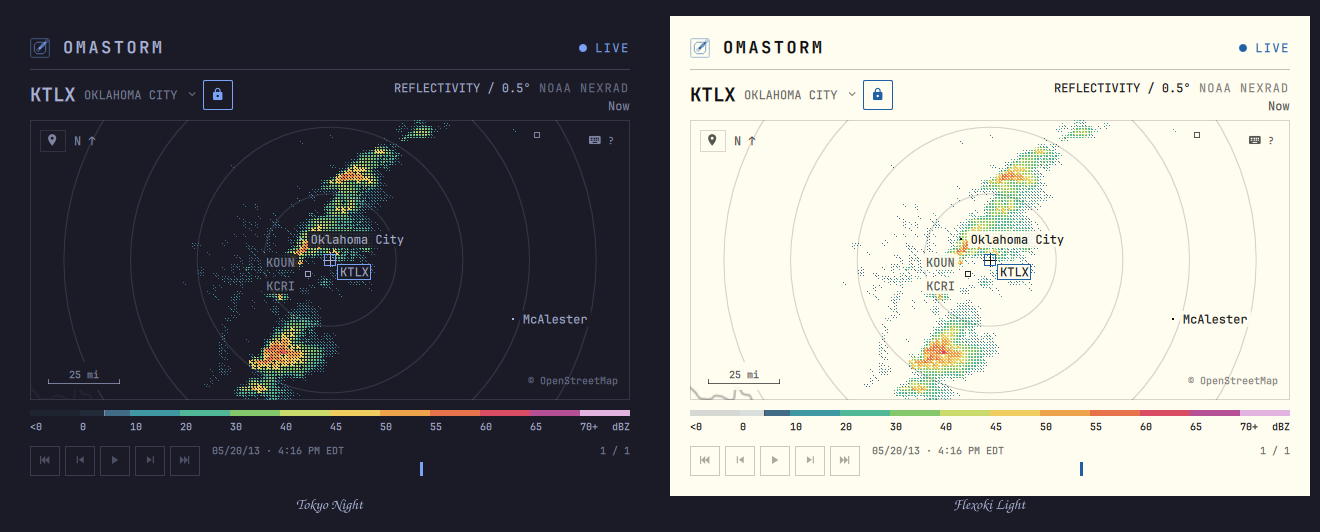Viewport: 1320px width, 532px height.
Task: Click the location pin button in Tokyo Night map
Action: coord(53,141)
